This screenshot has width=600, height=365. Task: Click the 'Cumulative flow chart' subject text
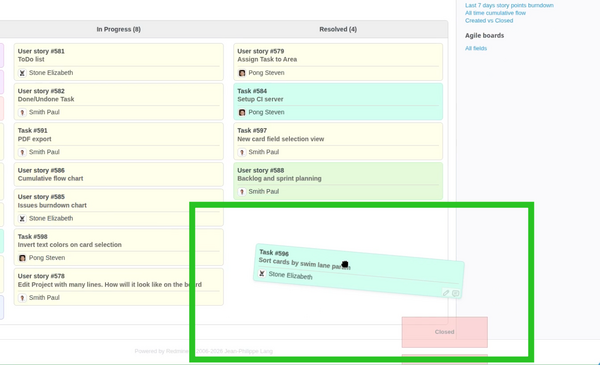(x=51, y=178)
